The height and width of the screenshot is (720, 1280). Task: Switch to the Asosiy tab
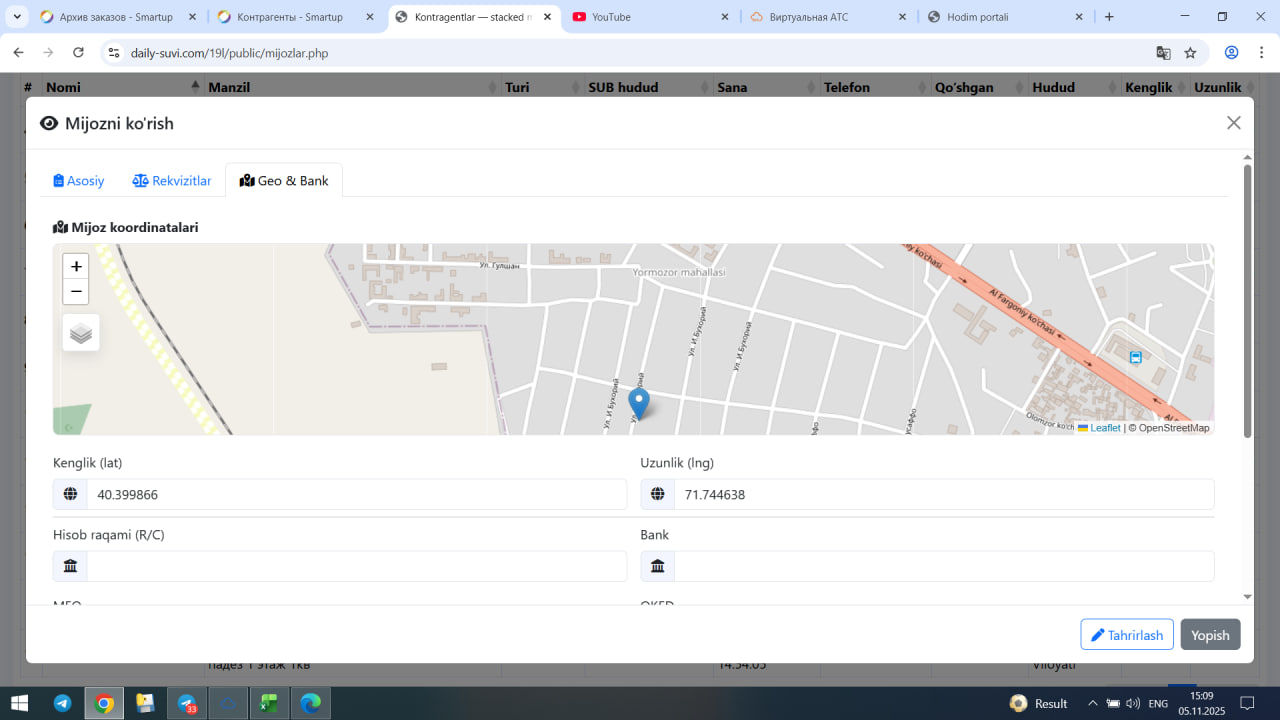pyautogui.click(x=79, y=181)
